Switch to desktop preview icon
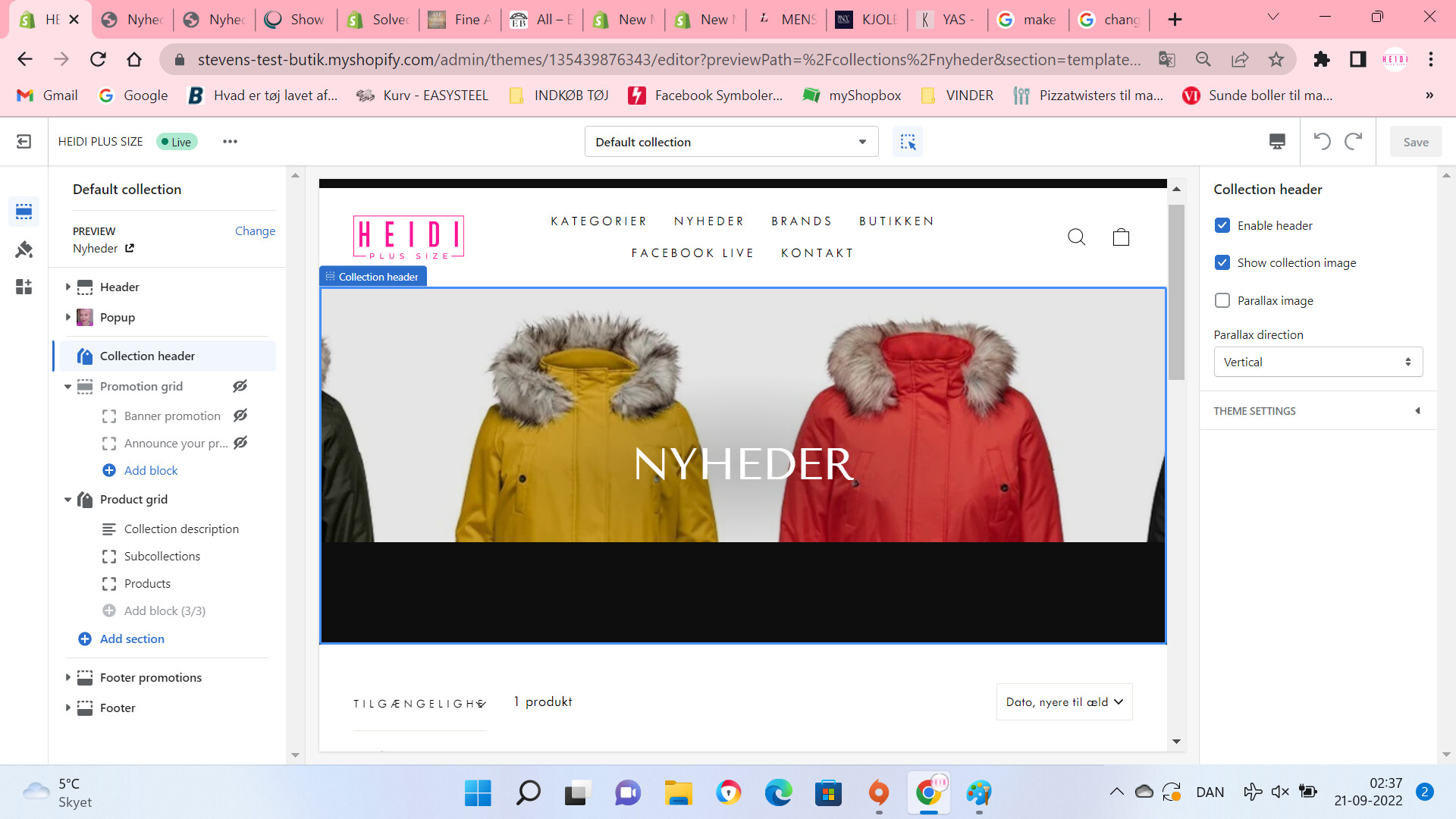This screenshot has width=1456, height=819. pos(1277,142)
